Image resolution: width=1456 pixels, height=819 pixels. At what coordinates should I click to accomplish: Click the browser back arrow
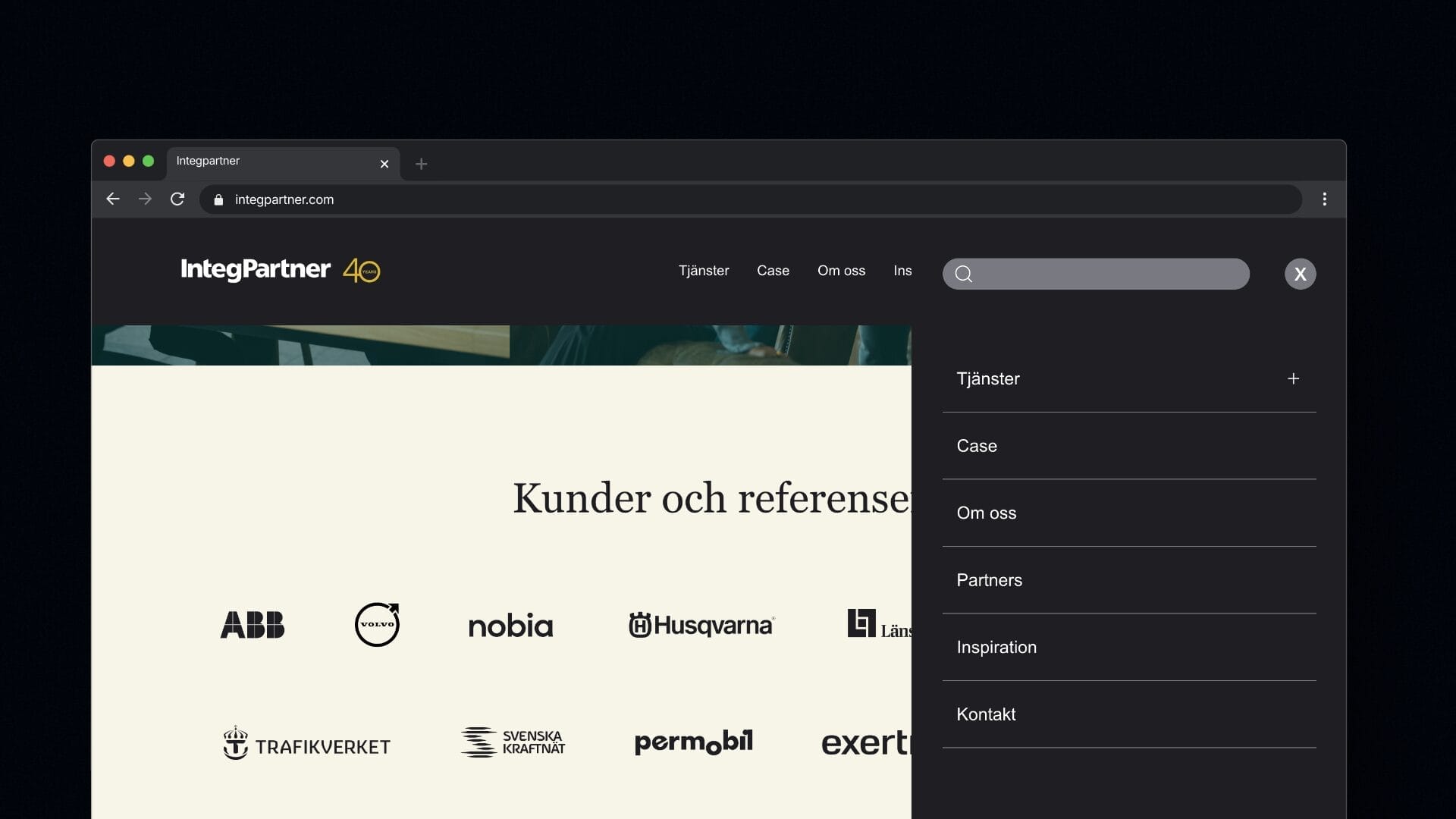click(x=113, y=199)
